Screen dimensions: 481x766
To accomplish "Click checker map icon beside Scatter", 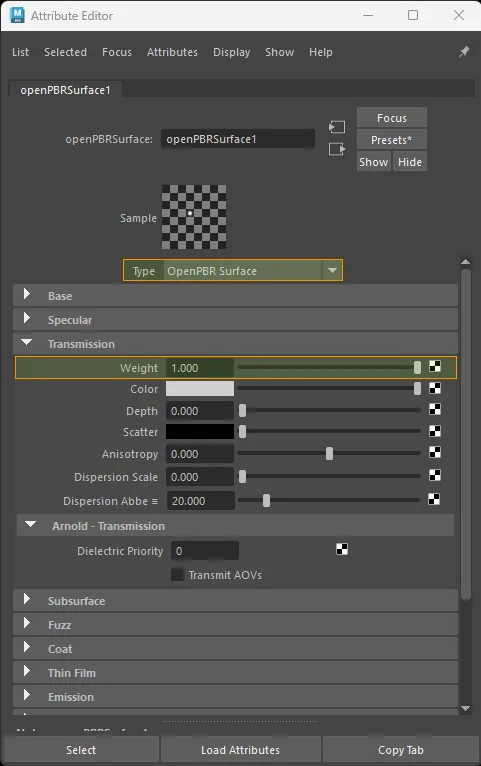I will pos(435,431).
